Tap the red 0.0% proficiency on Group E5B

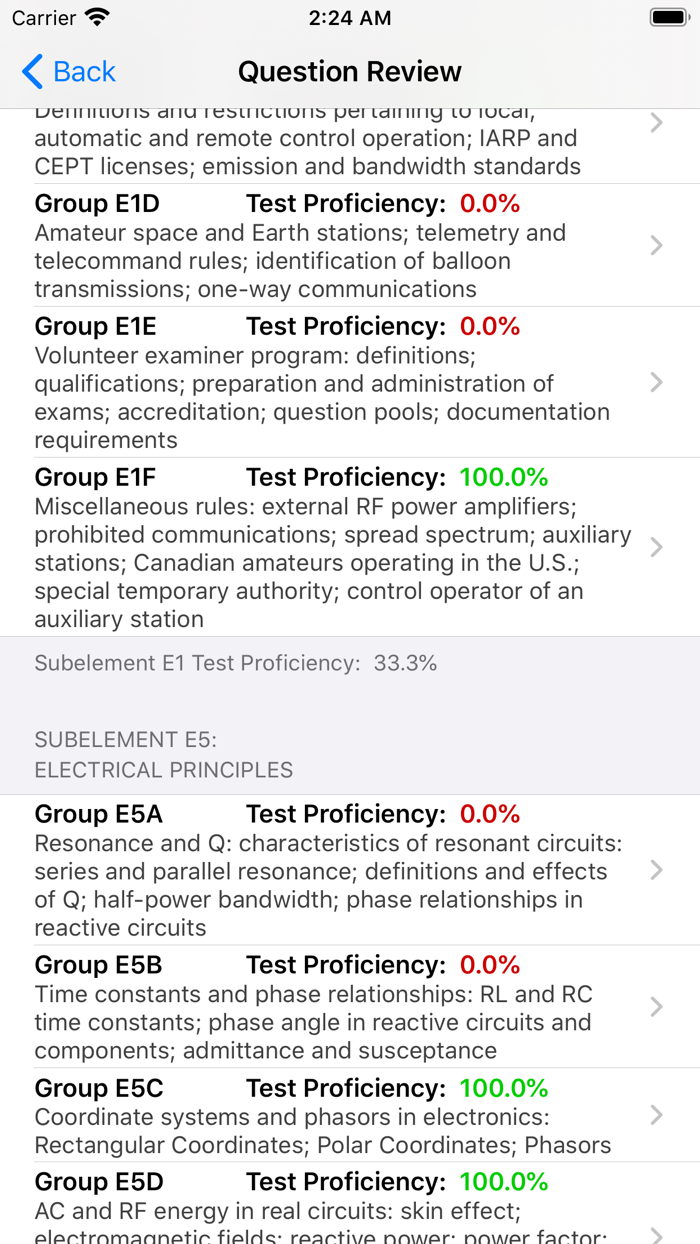tap(490, 965)
